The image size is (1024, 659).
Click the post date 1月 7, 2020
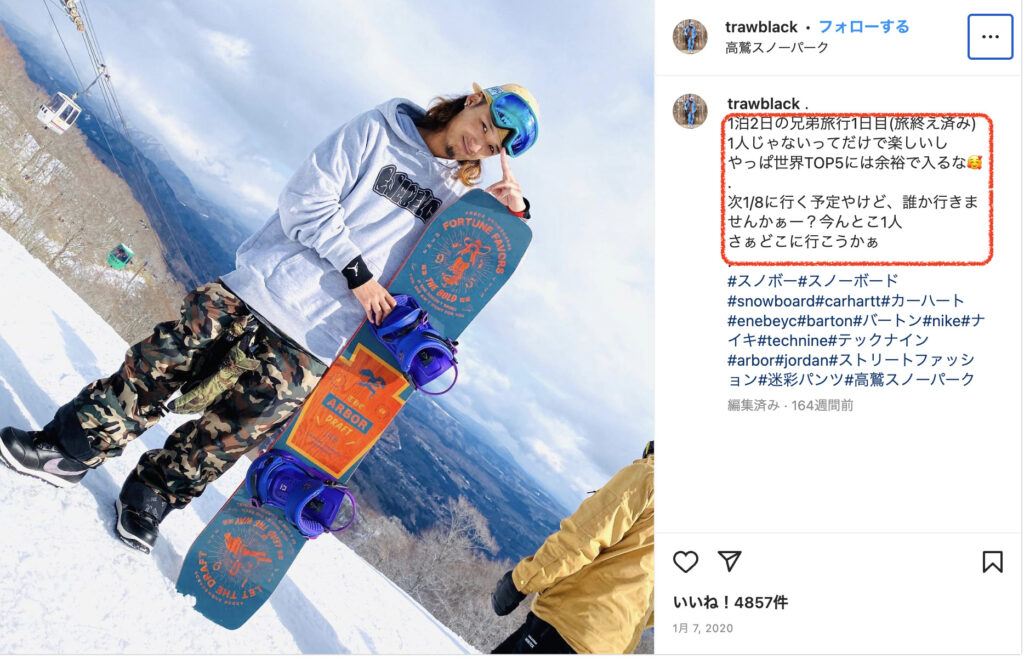pos(703,628)
